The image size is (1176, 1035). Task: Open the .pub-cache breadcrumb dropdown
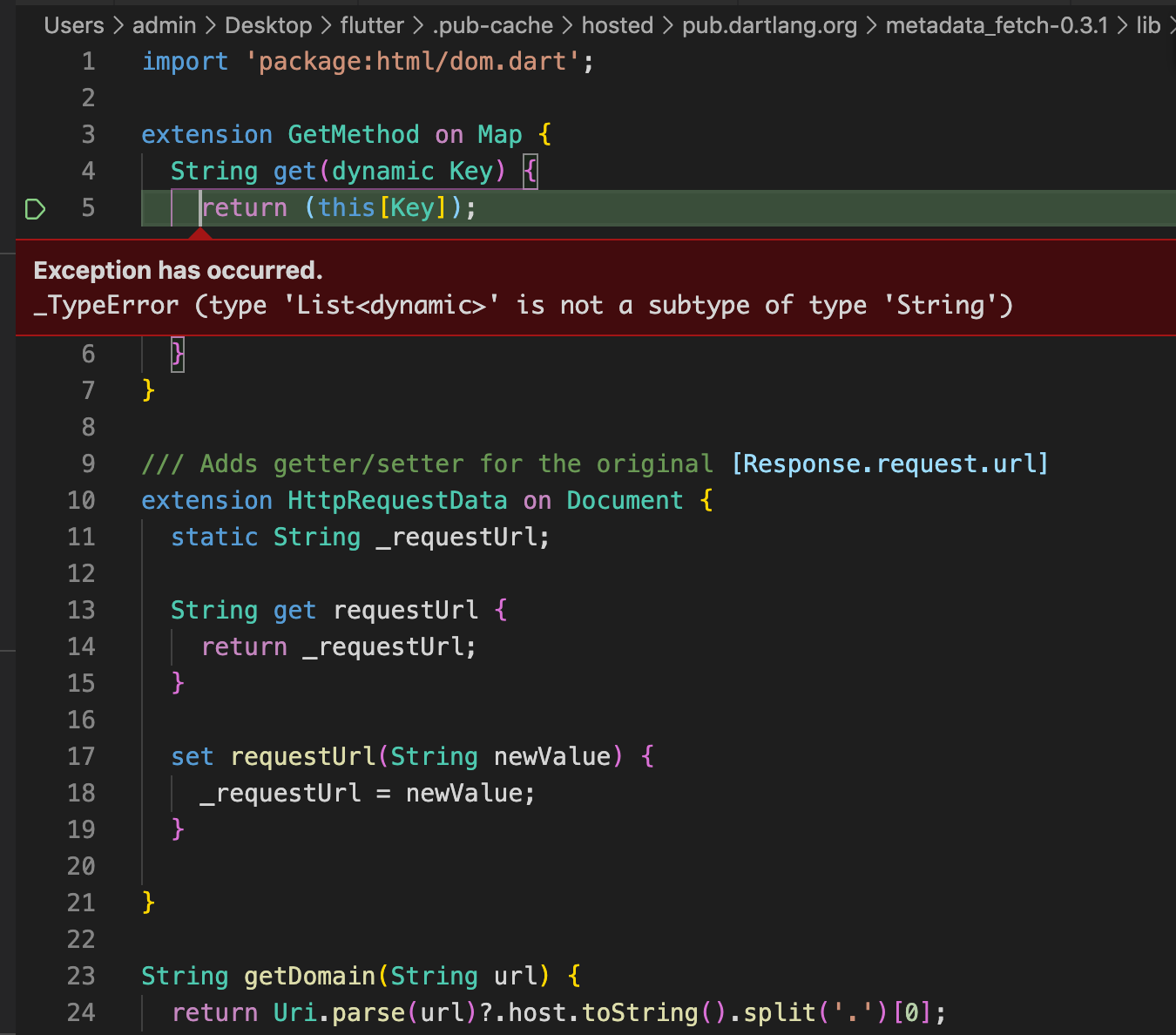[x=491, y=25]
